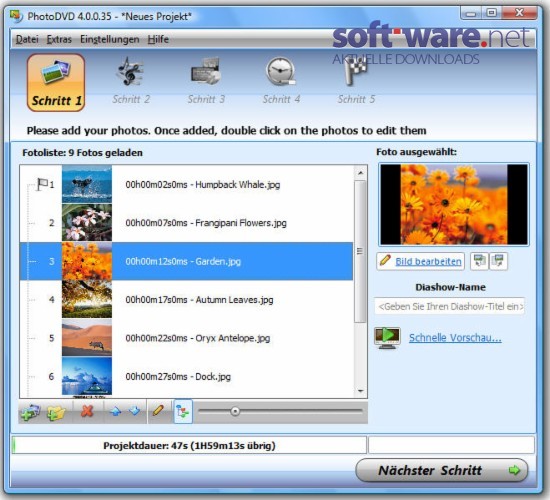Click the Nächster Schritt button
This screenshot has height=500, width=550.
(x=441, y=470)
